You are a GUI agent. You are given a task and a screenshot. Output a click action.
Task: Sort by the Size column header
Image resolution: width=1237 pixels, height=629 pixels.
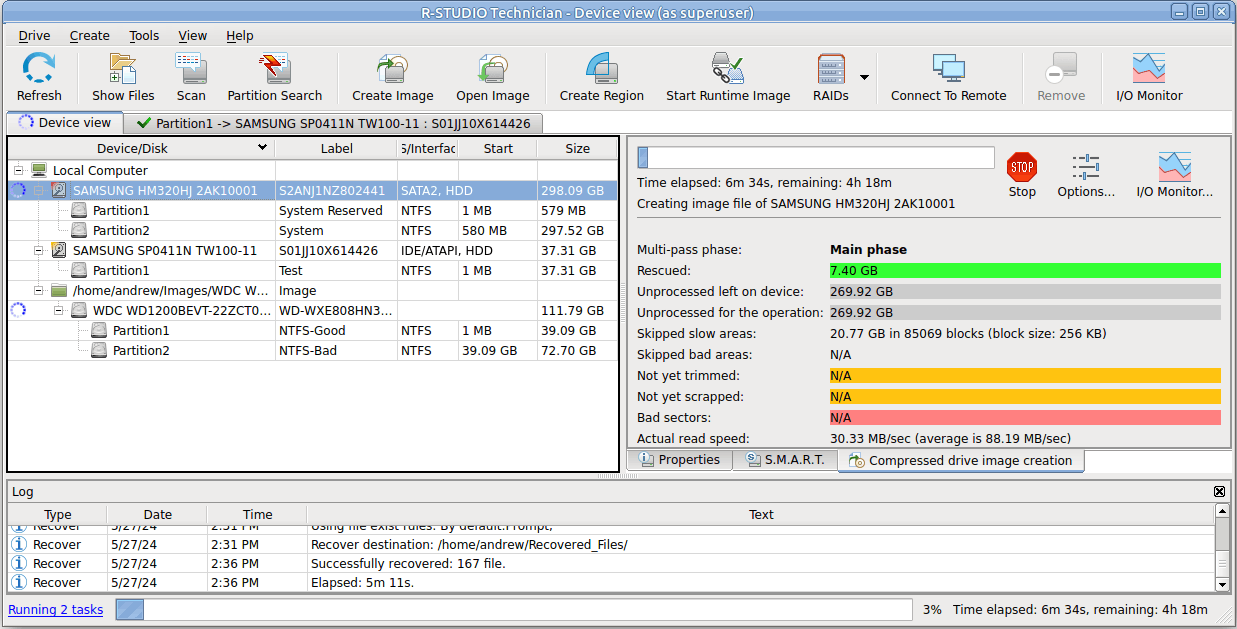pyautogui.click(x=577, y=148)
